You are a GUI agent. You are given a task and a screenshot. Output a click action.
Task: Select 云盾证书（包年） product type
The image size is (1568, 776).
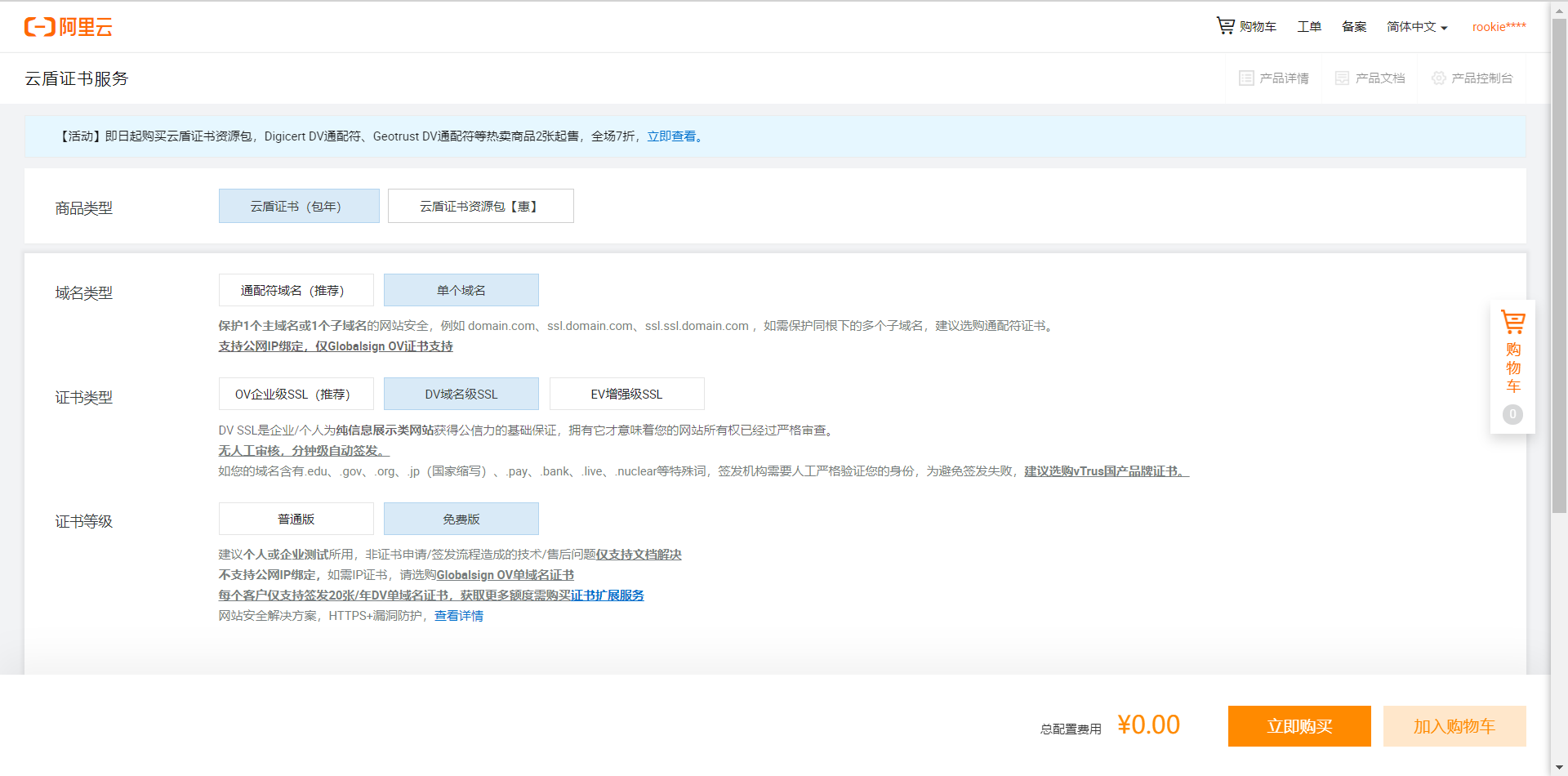[299, 206]
